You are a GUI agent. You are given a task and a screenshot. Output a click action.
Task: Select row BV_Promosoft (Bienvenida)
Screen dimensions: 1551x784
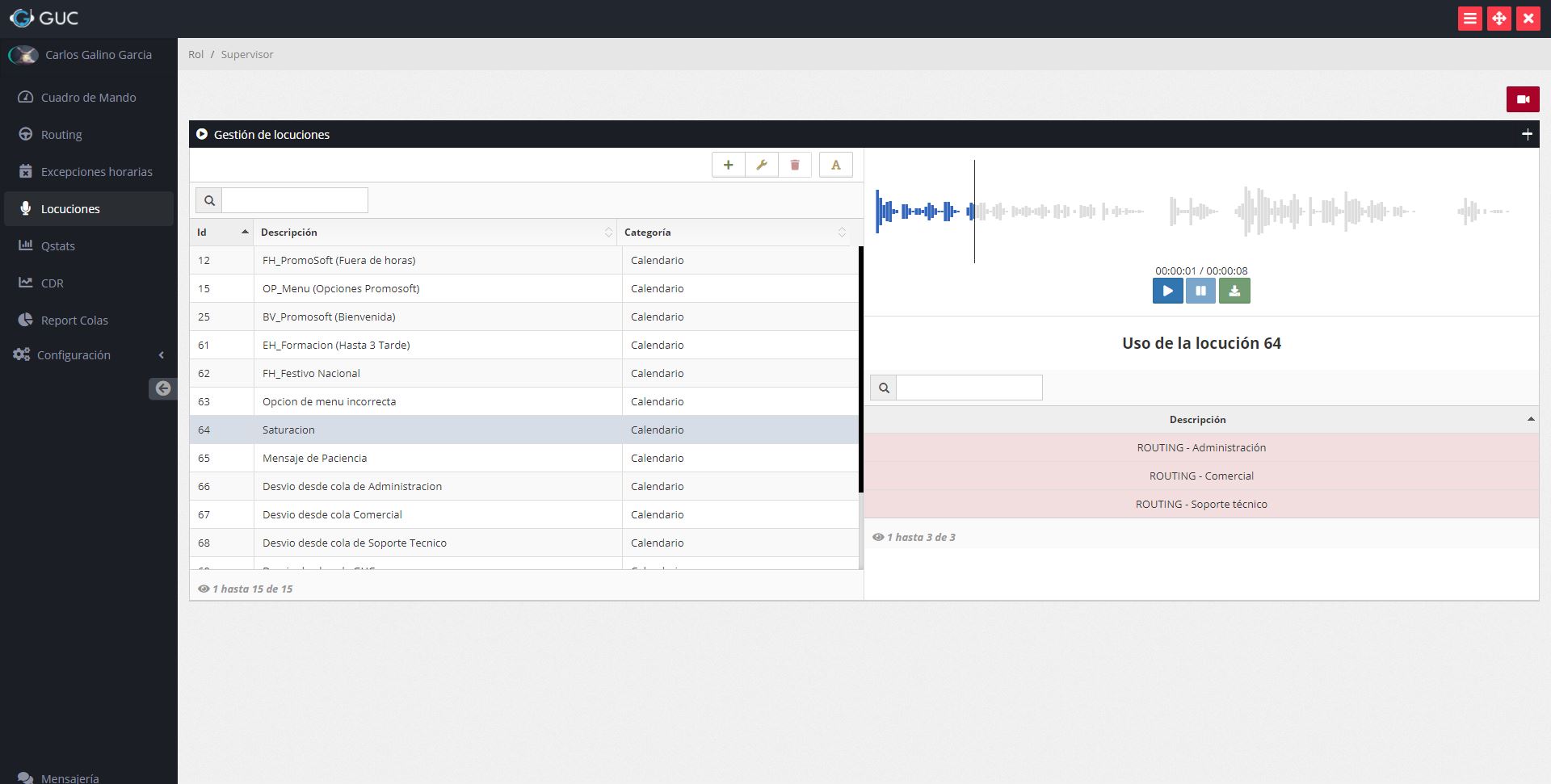524,317
